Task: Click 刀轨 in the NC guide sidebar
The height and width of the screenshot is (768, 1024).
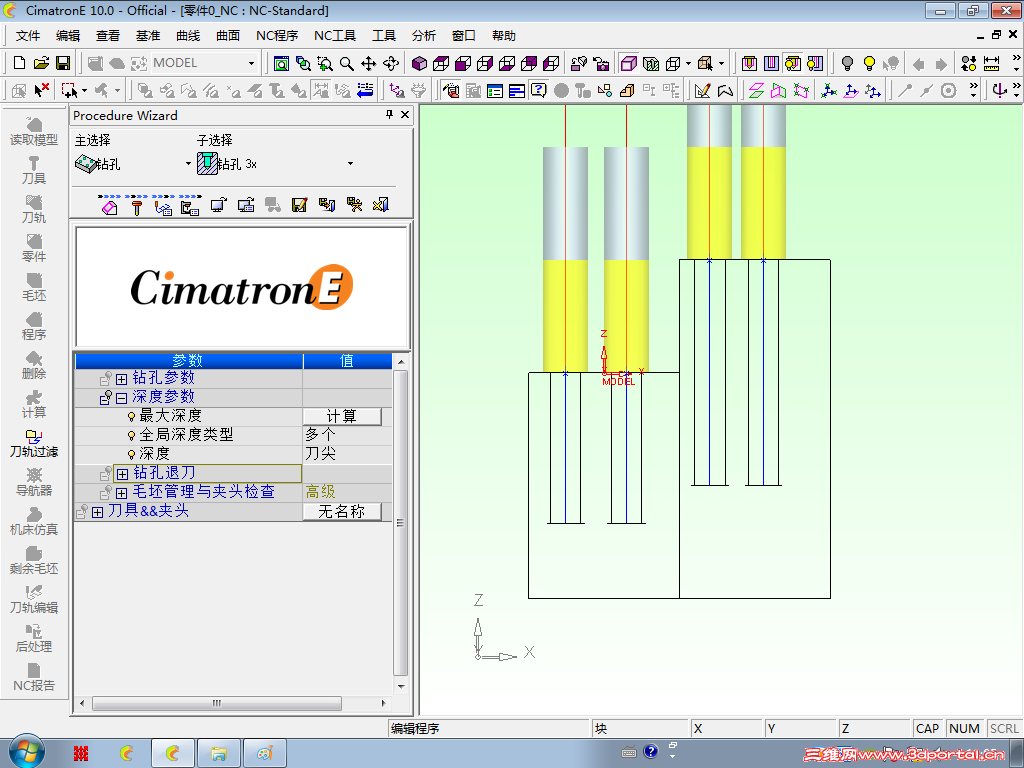Action: [x=34, y=210]
